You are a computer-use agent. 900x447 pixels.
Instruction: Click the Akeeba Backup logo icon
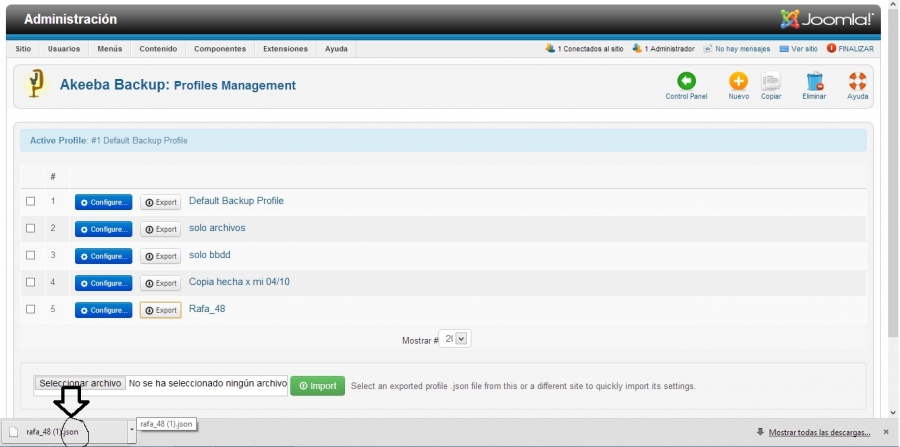pos(37,84)
